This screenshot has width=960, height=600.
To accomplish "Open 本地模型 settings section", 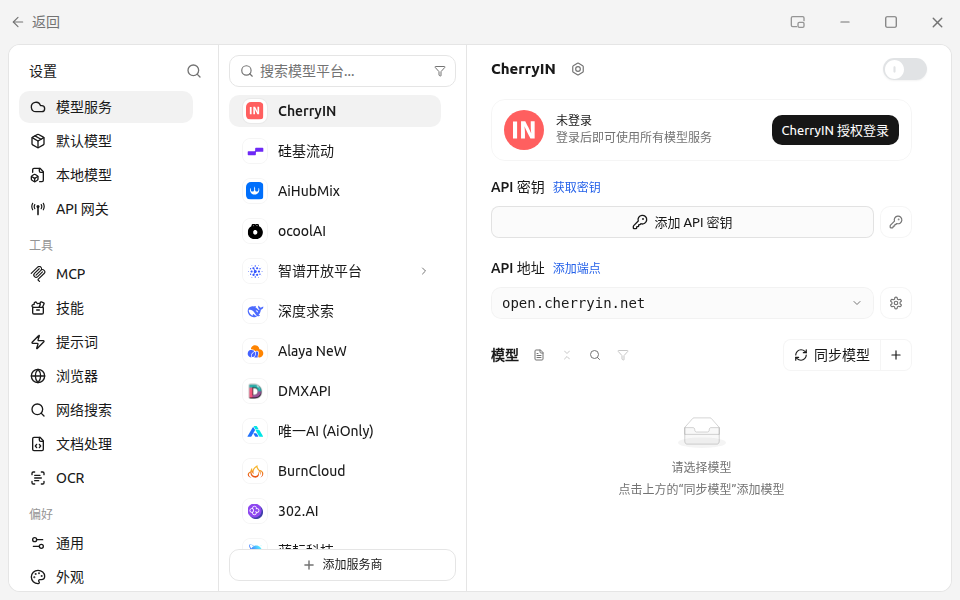I will click(106, 175).
